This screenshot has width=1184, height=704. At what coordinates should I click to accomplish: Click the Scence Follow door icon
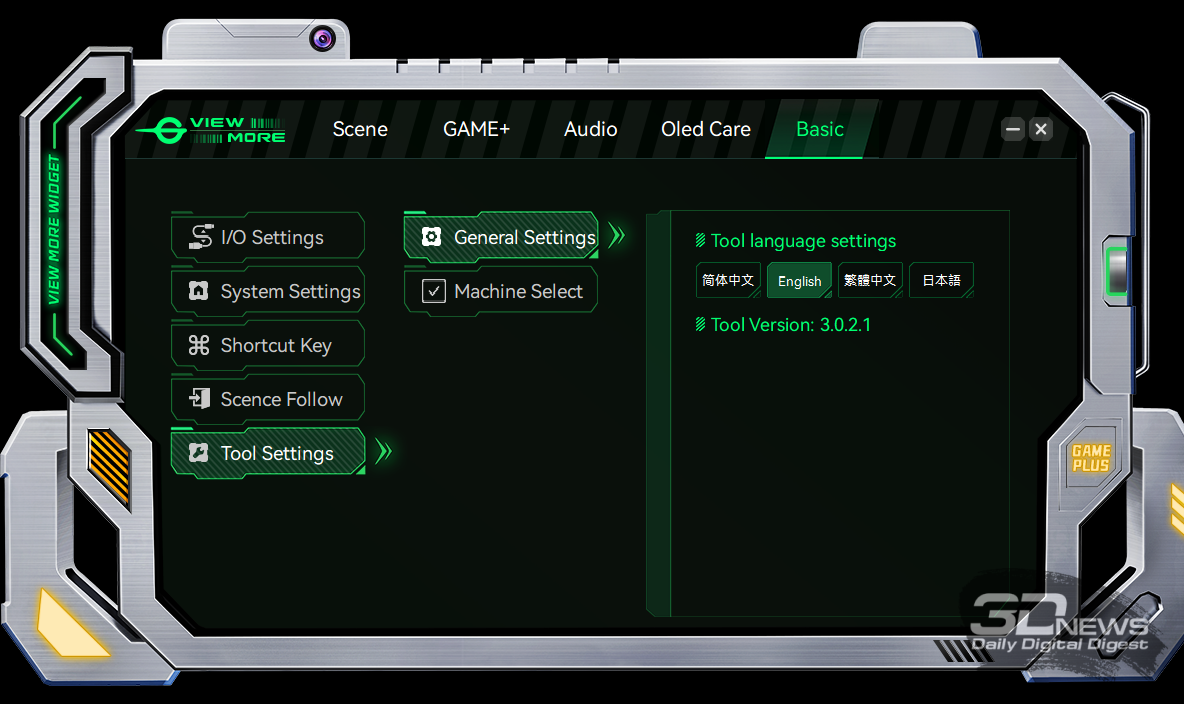pyautogui.click(x=199, y=399)
